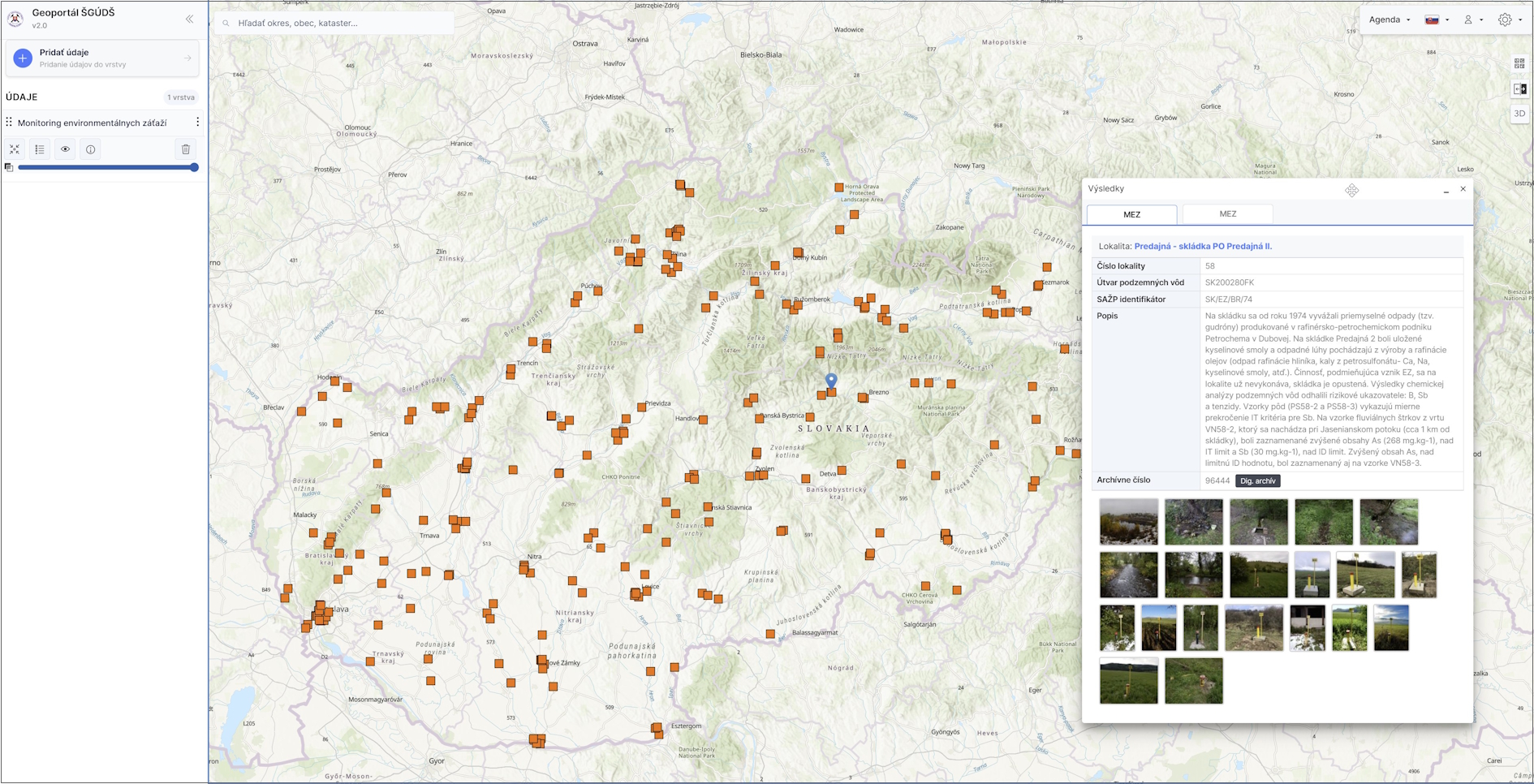Viewport: 1534px width, 784px height.
Task: Open the language flag dropdown
Action: (x=1436, y=19)
